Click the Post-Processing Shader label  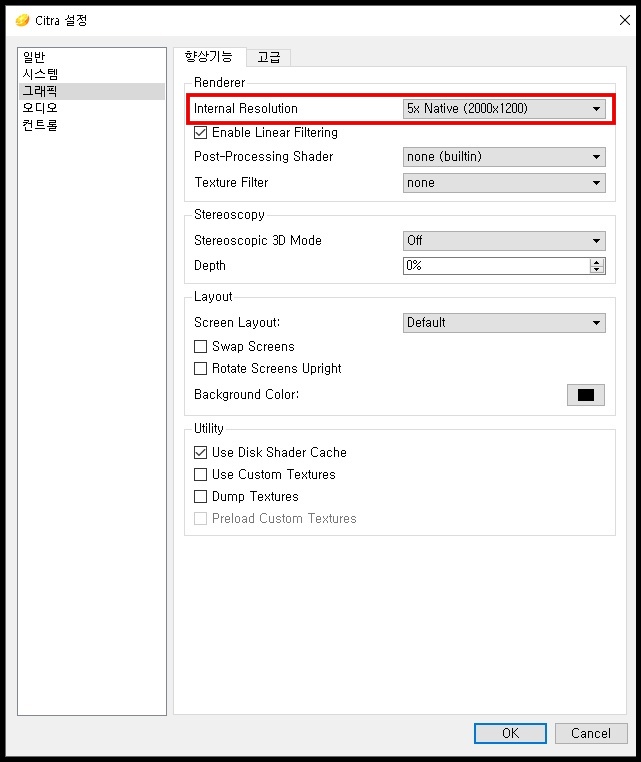click(263, 156)
